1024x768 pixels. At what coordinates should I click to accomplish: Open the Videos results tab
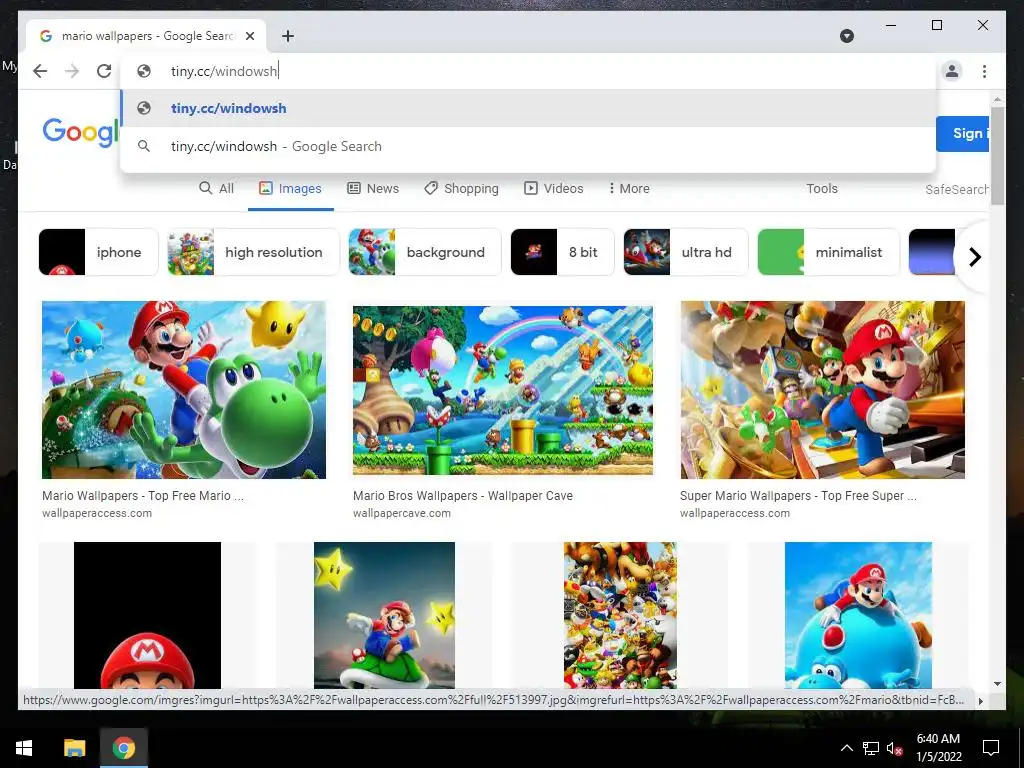pyautogui.click(x=554, y=189)
